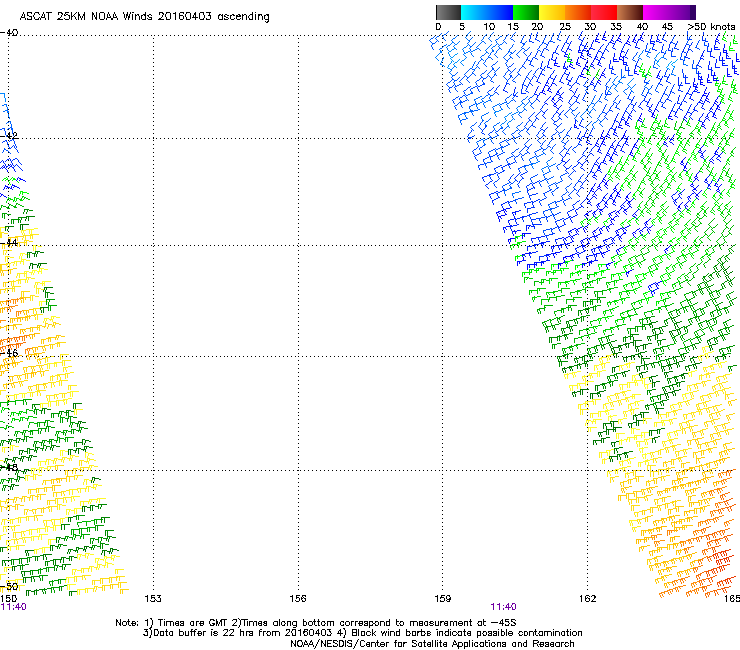This screenshot has height=650, width=740.
Task: Click the '30' label under color bar
Action: pyautogui.click(x=590, y=27)
